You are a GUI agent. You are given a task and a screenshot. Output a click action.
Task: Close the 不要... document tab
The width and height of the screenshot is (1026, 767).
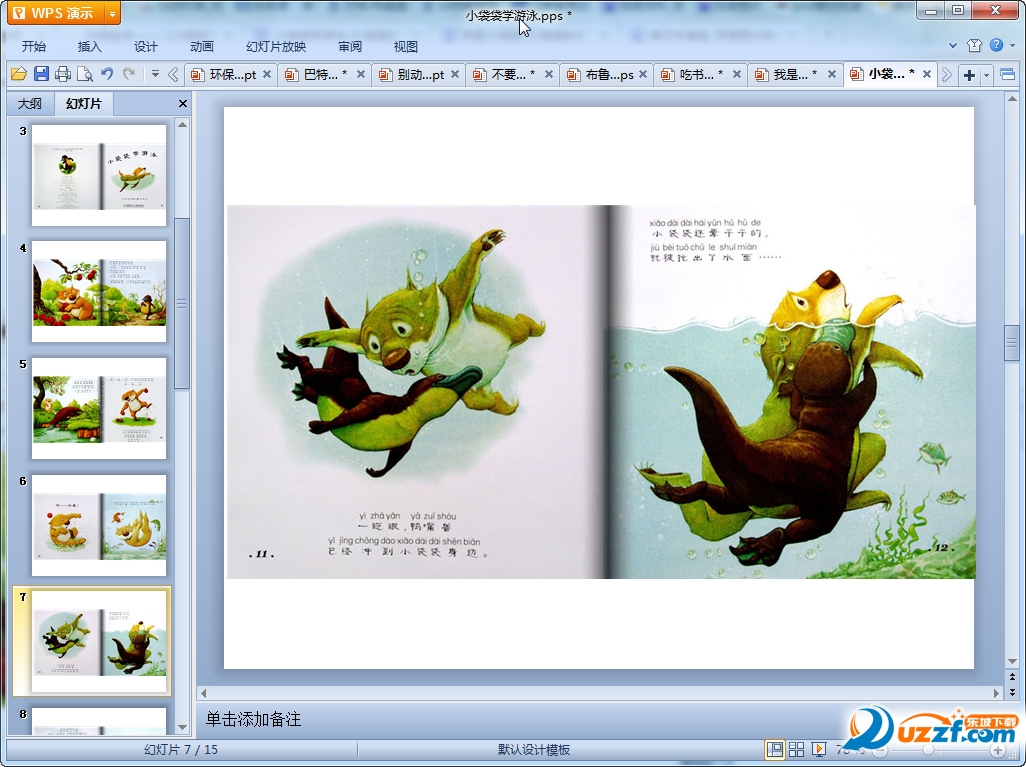(549, 75)
